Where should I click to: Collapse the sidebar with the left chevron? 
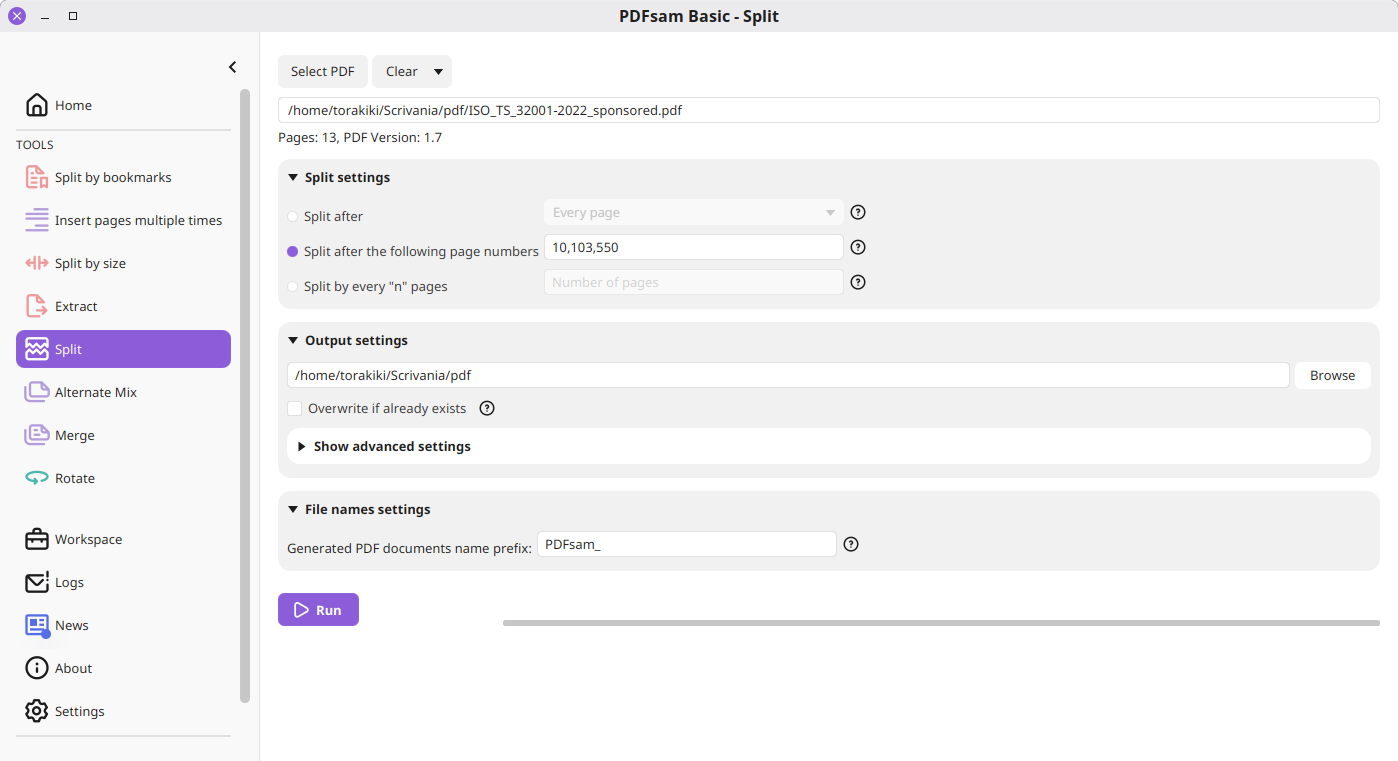pyautogui.click(x=232, y=67)
